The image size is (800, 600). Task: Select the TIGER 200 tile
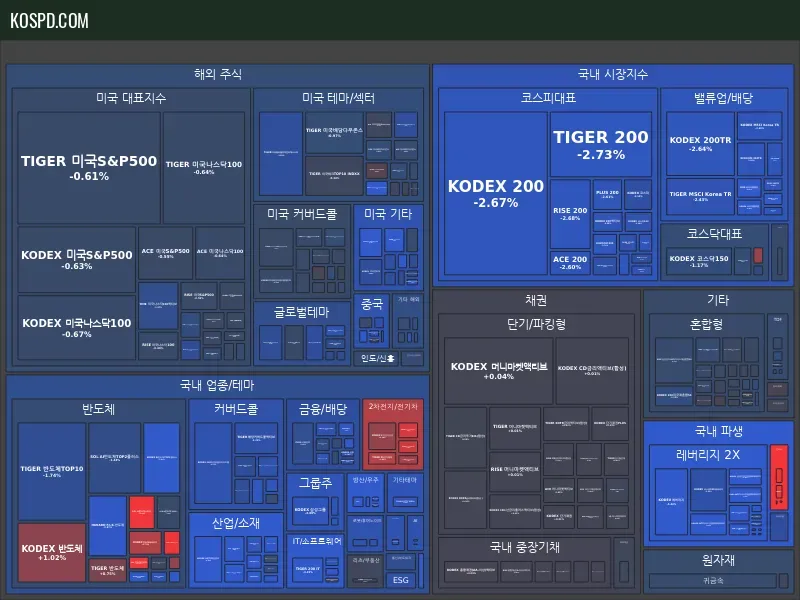pos(601,144)
